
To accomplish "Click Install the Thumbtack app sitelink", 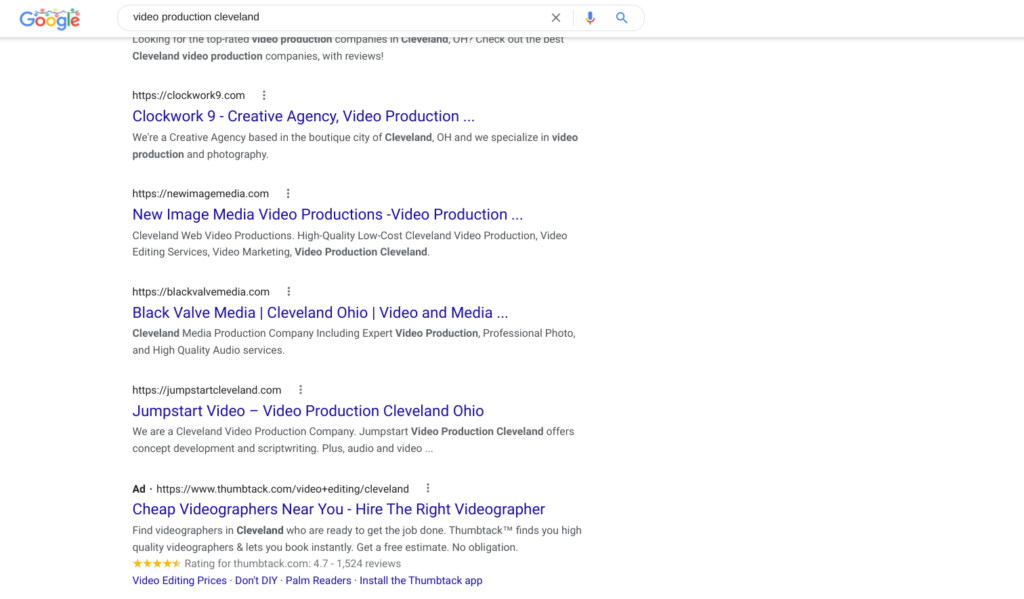I will pyautogui.click(x=420, y=580).
